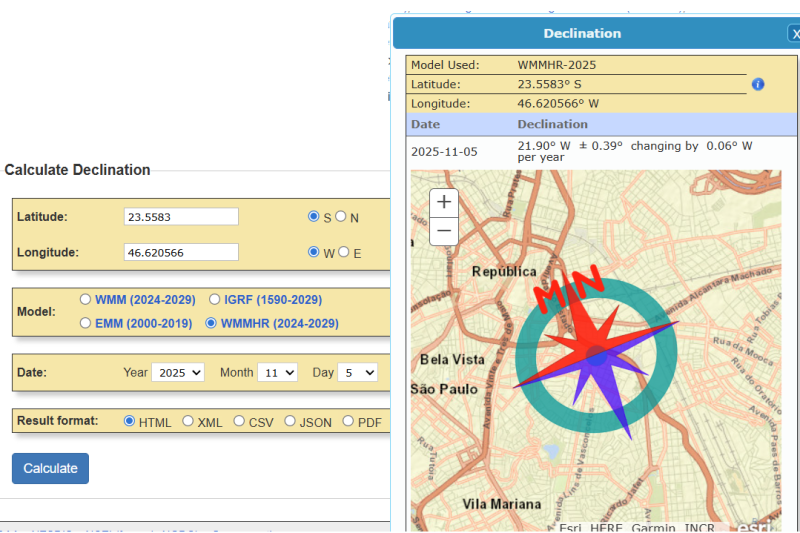Close the Declination popup with X
This screenshot has width=800, height=533.
pos(794,33)
